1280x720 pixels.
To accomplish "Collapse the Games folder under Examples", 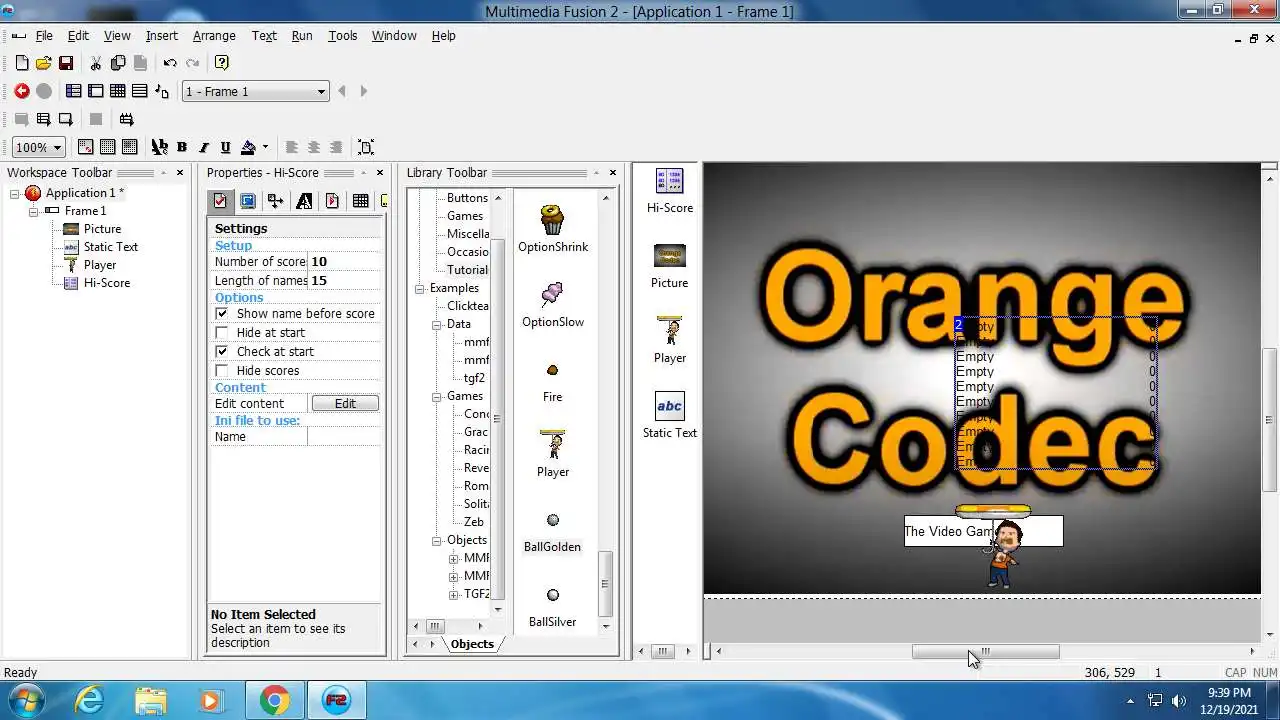I will coord(436,396).
